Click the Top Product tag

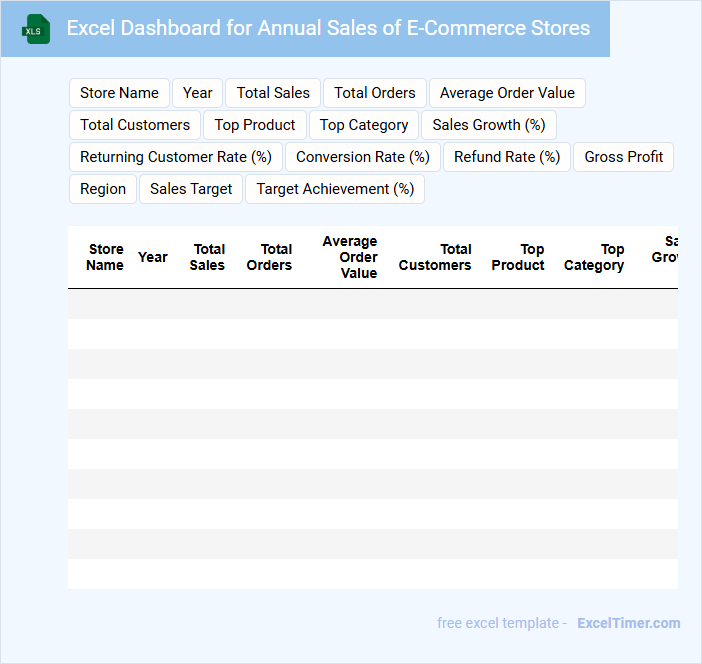[255, 125]
